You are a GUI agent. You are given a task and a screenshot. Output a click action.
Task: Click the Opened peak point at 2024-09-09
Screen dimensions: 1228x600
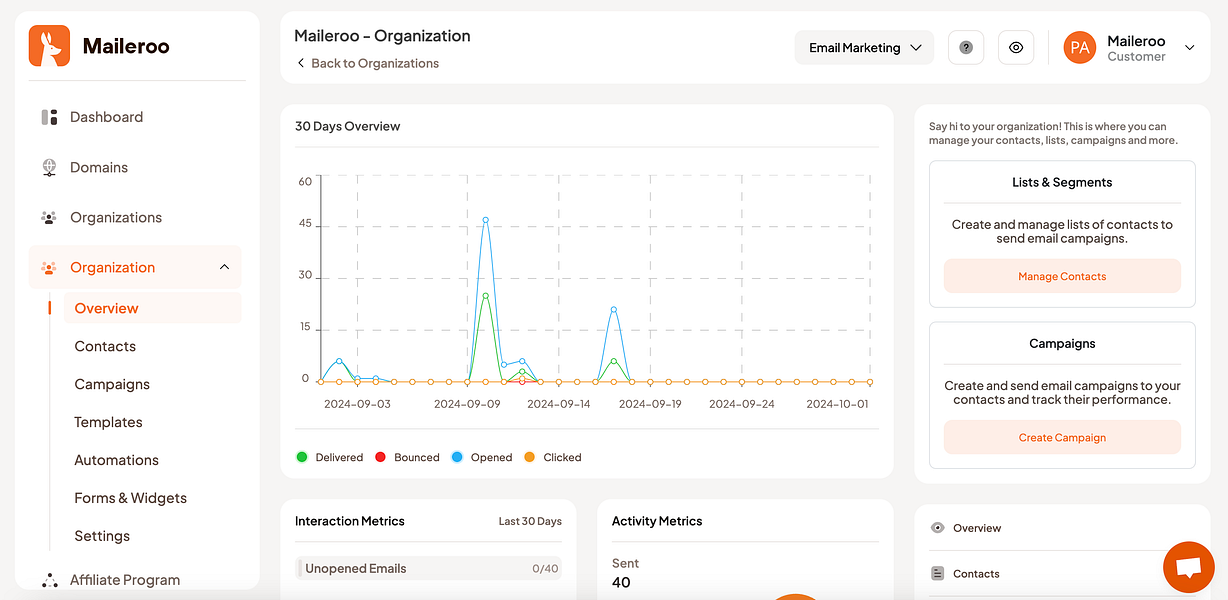[x=486, y=219]
